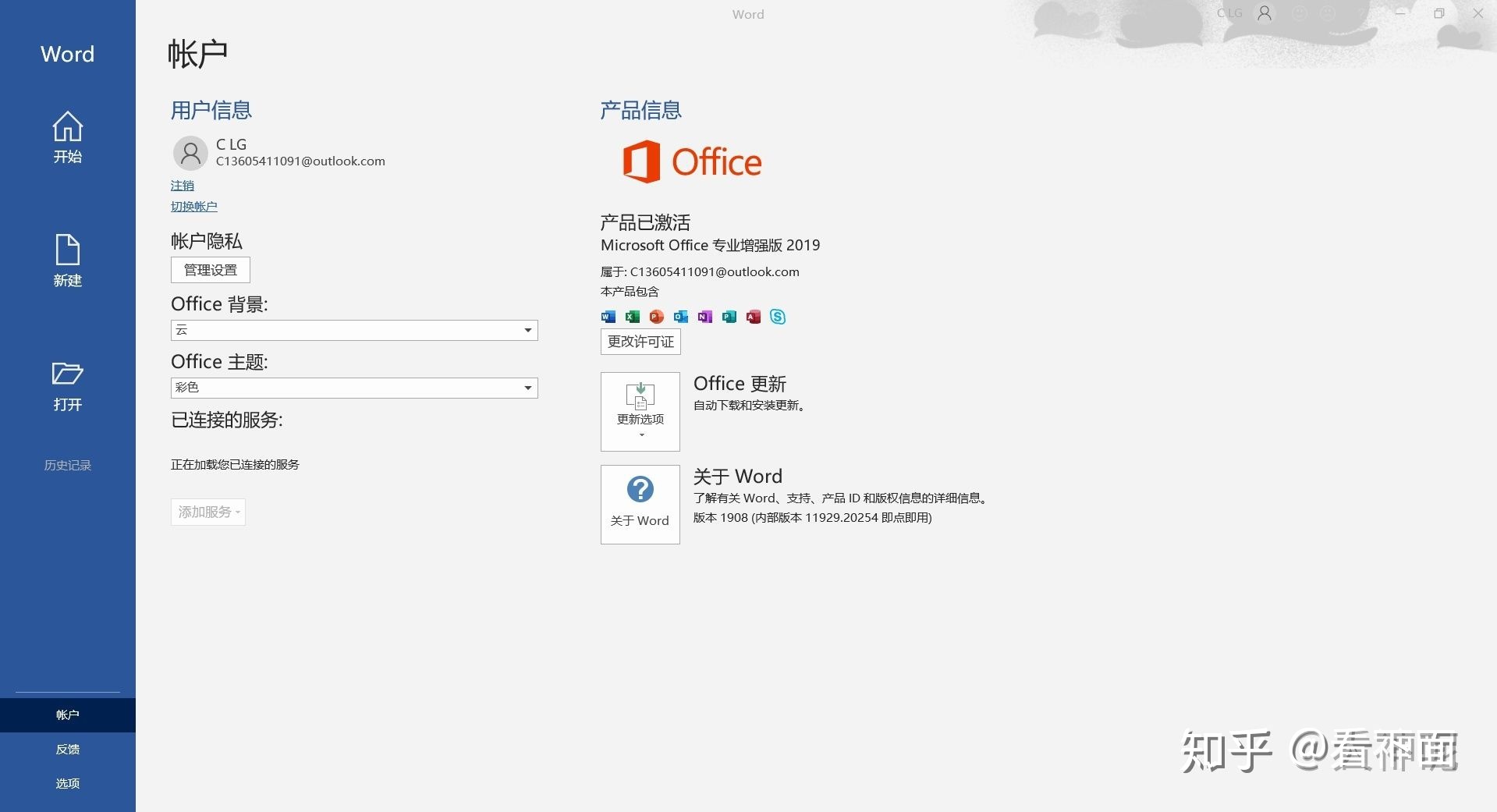Close the Word window
This screenshot has height=812, width=1497.
click(x=1477, y=13)
